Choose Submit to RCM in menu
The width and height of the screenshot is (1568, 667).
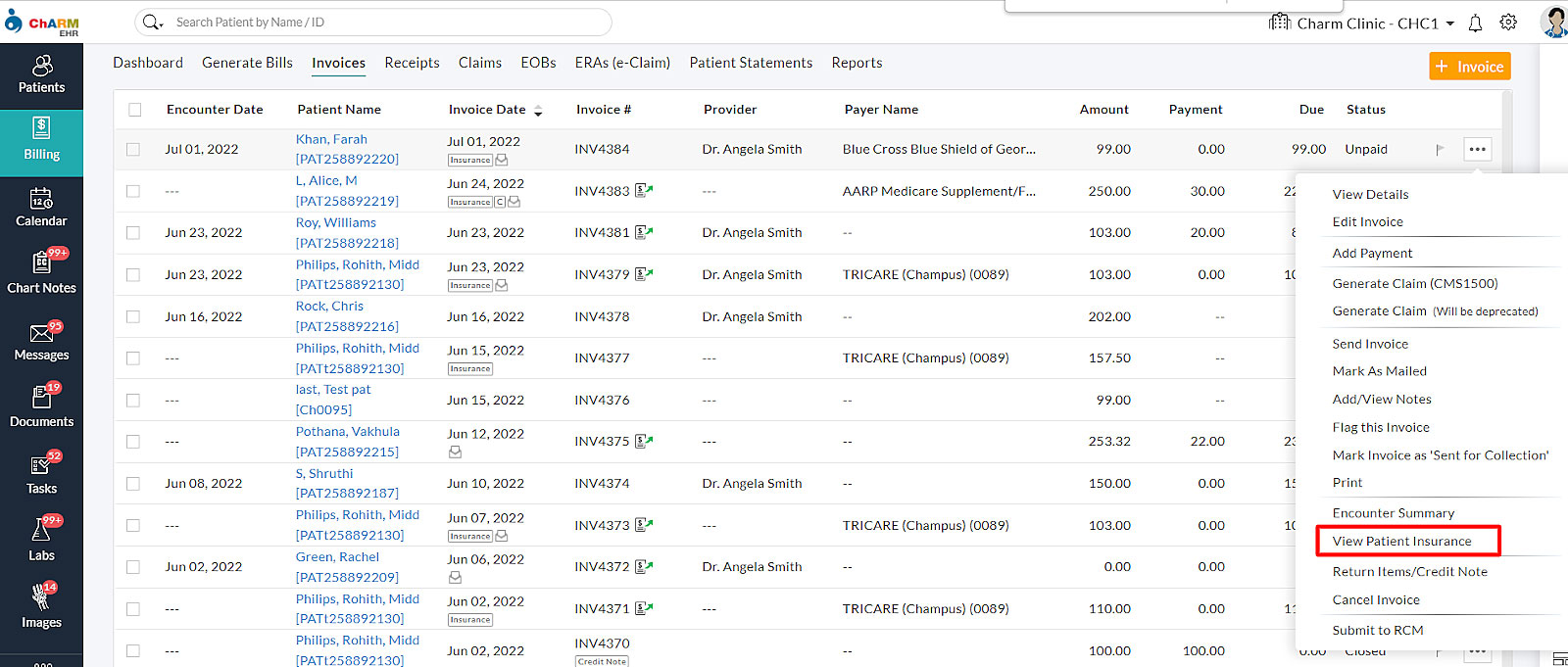[x=1378, y=630]
